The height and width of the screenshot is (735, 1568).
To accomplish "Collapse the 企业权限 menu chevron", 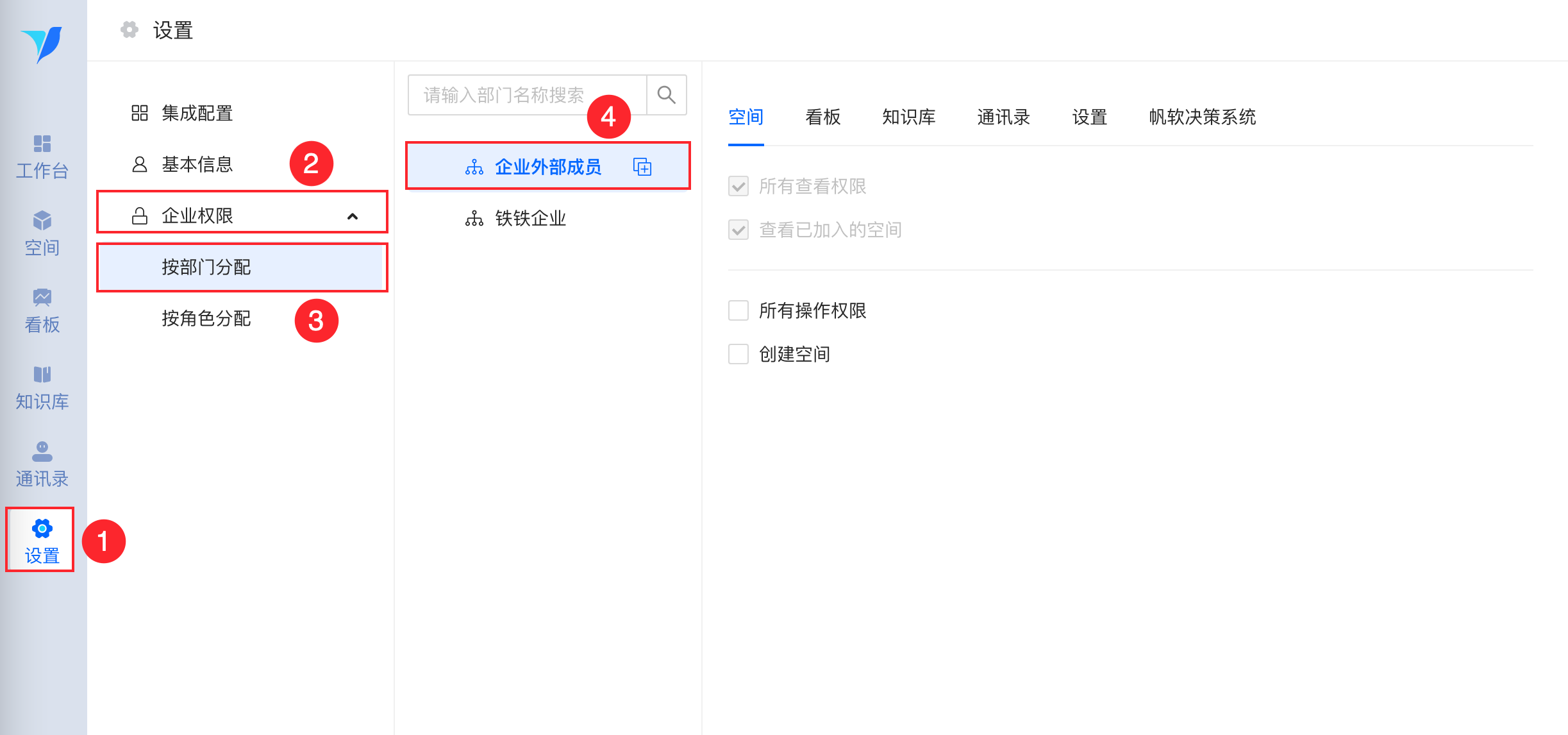I will point(352,216).
